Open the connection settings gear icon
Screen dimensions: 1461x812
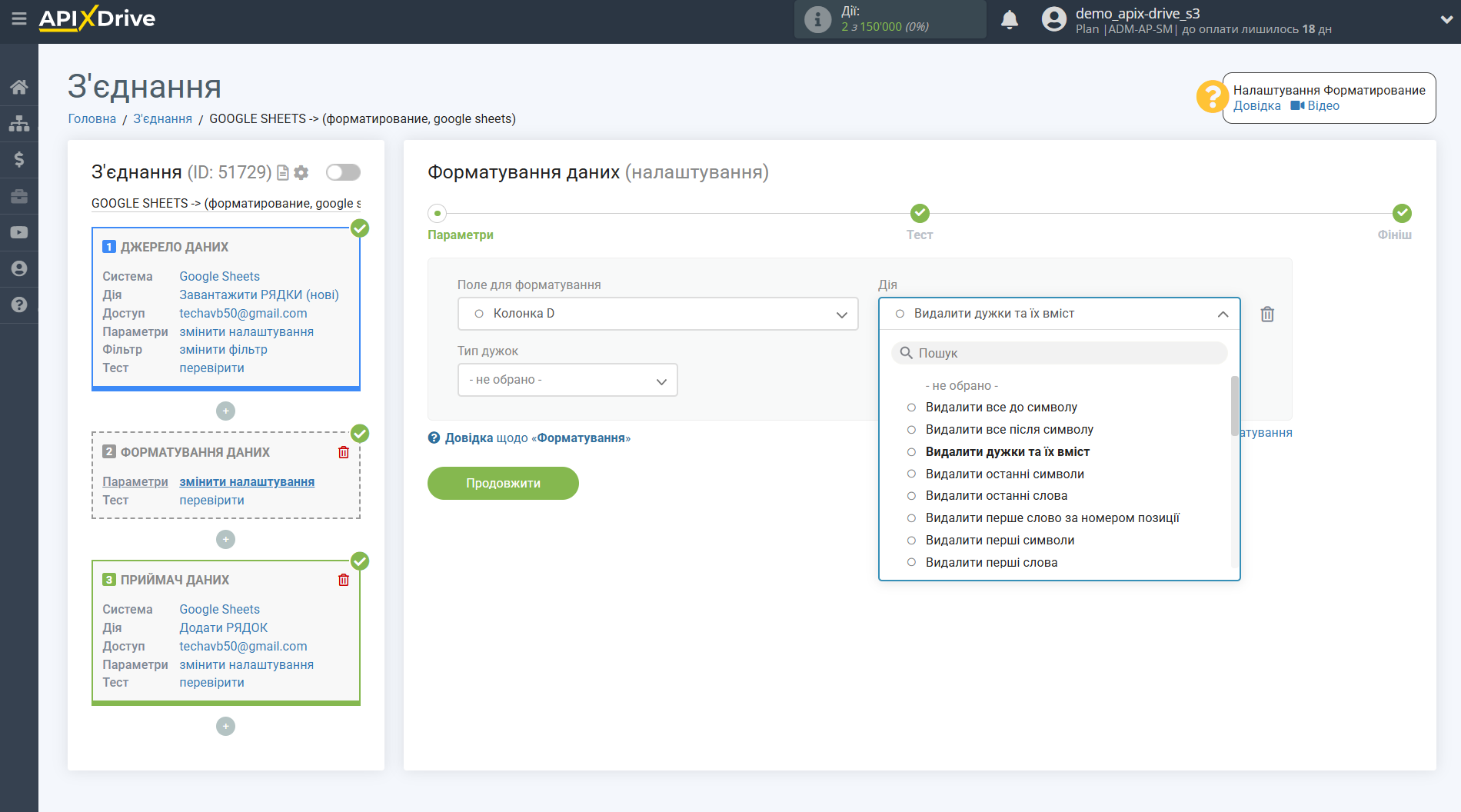301,173
